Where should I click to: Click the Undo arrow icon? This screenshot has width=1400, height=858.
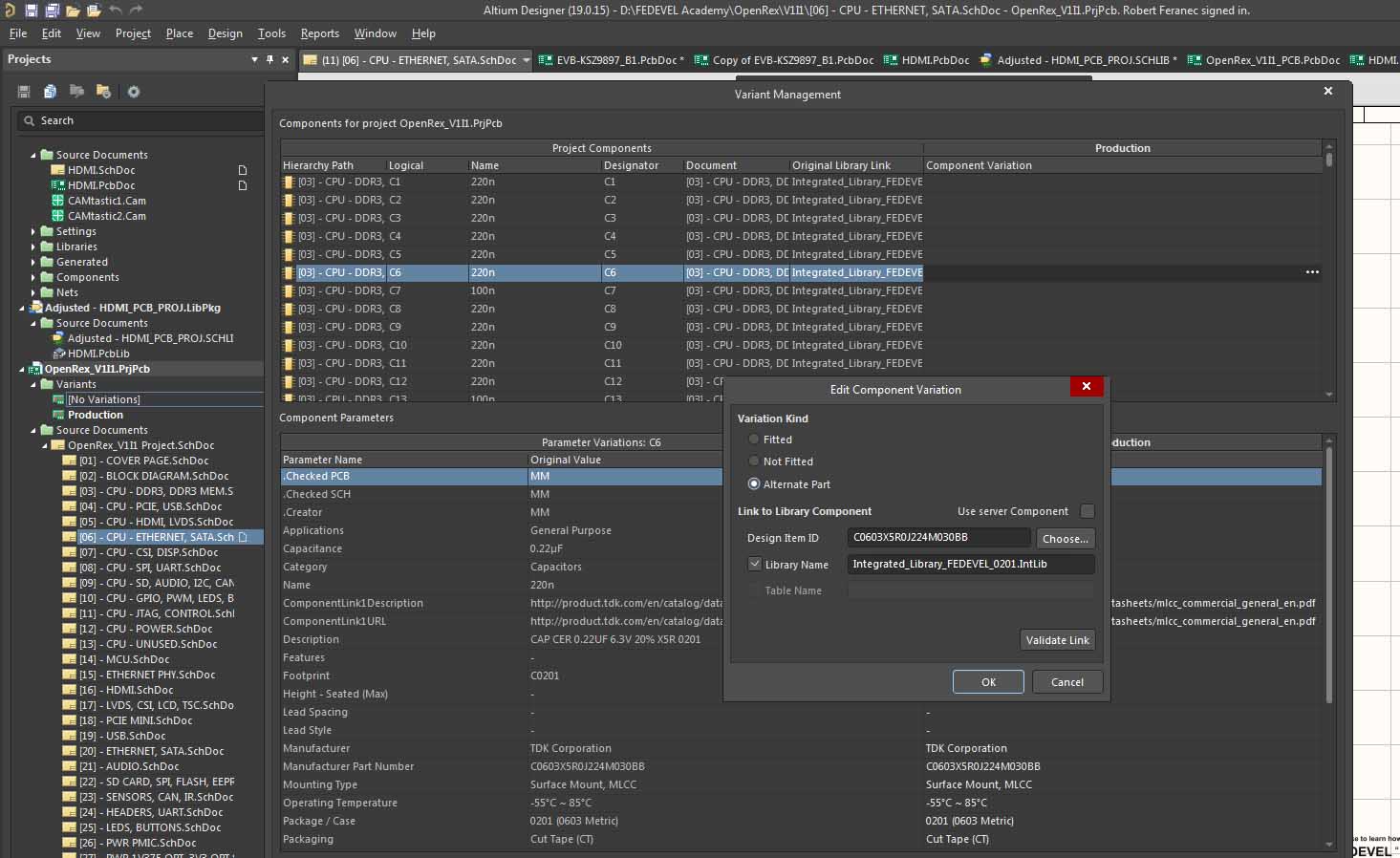coord(116,11)
